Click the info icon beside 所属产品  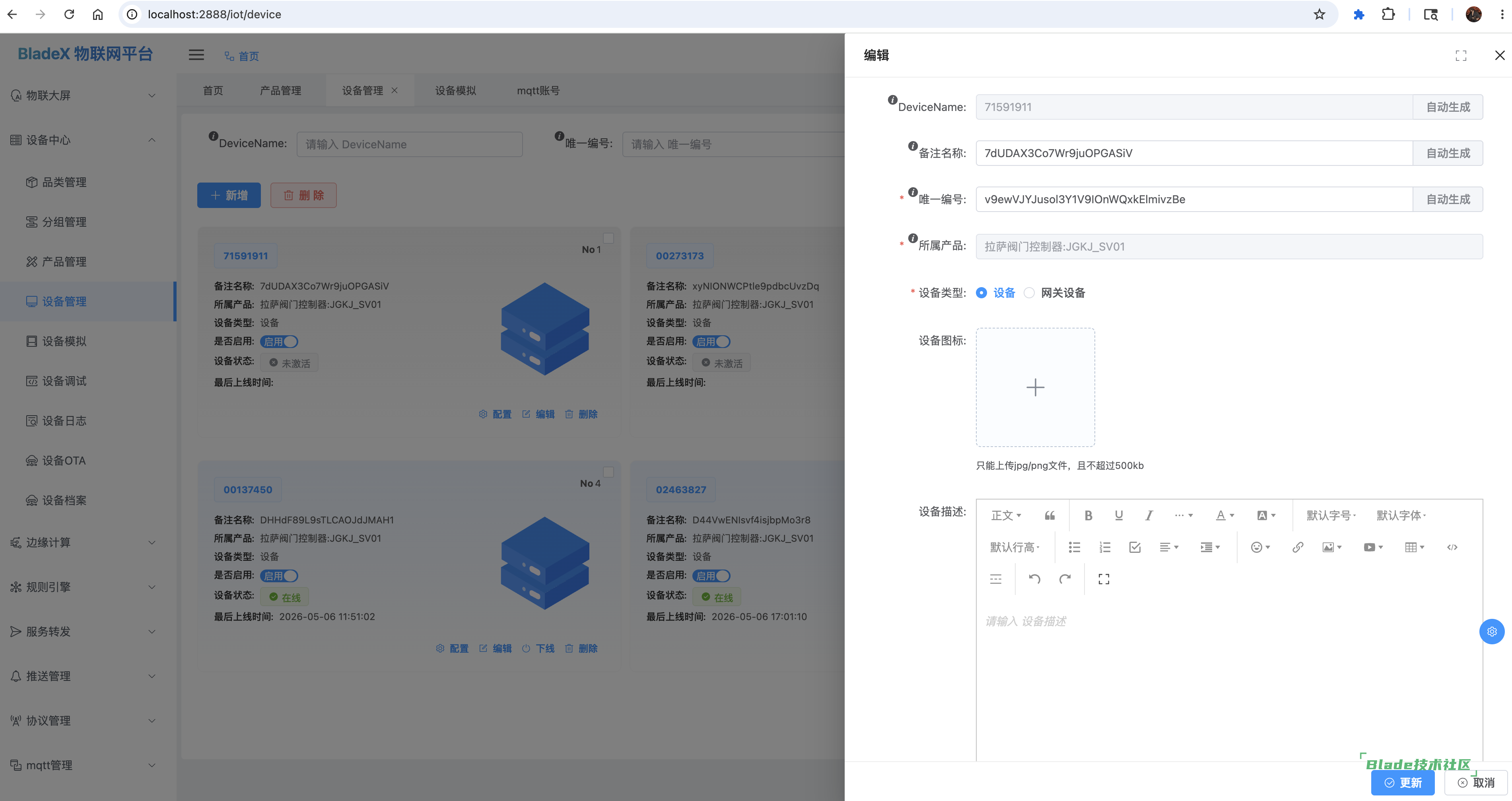tap(913, 238)
